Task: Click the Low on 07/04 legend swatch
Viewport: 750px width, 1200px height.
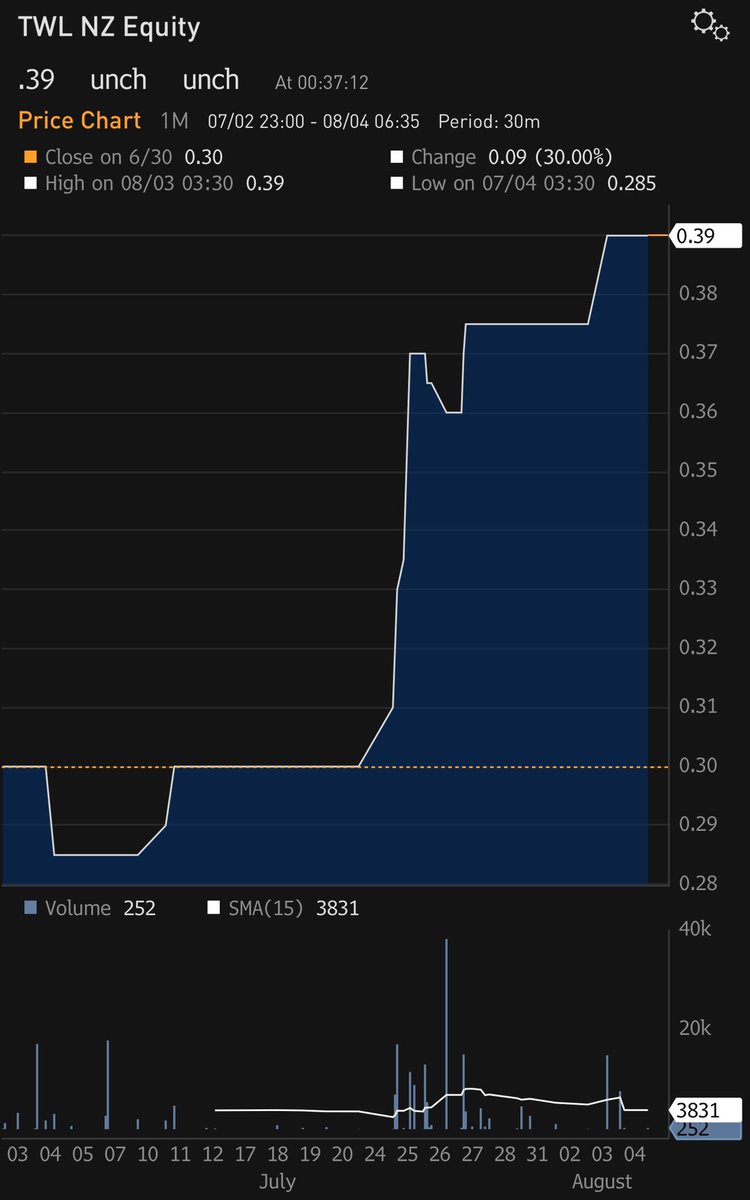Action: coord(397,183)
